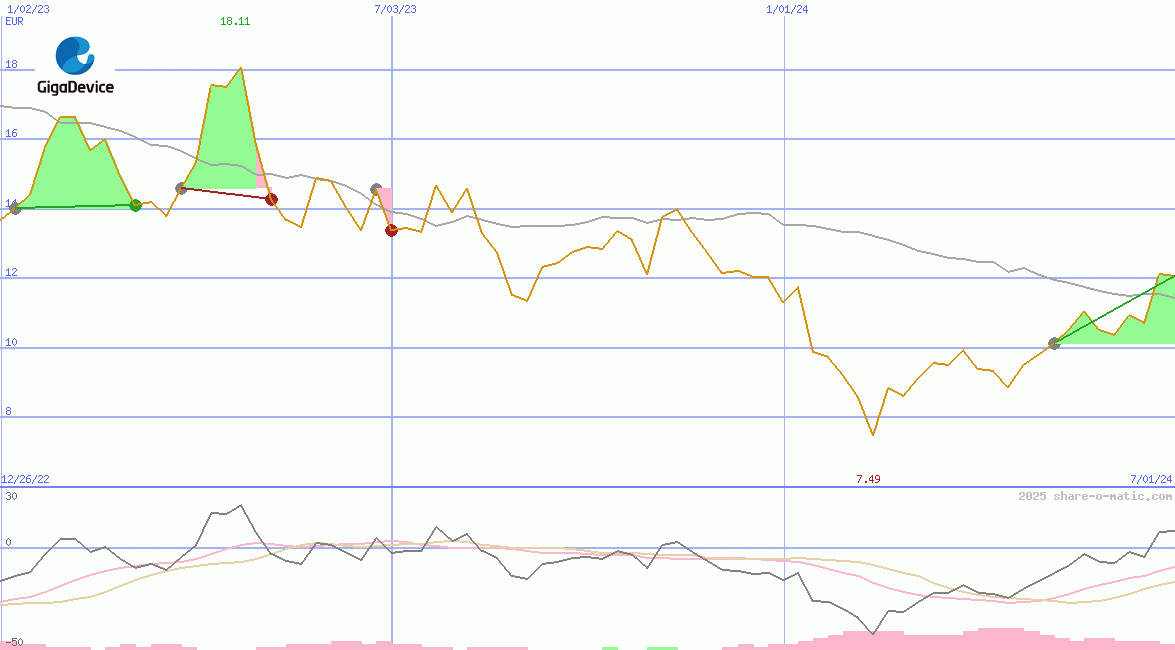This screenshot has height=650, width=1175.
Task: Click gray marker starting the rising green trend line
Action: pyautogui.click(x=1054, y=343)
